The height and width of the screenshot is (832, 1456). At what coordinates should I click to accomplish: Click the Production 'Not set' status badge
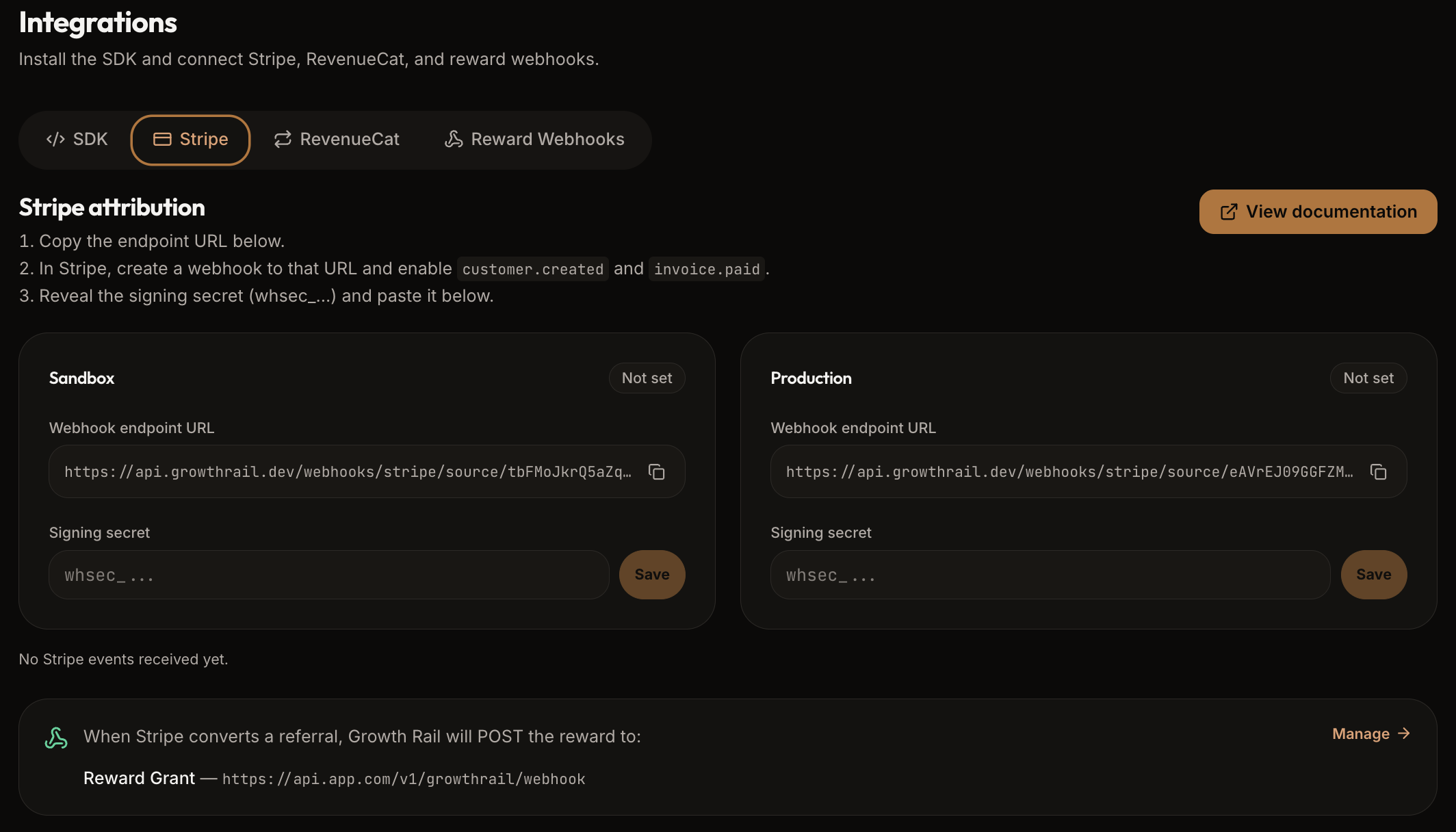tap(1368, 378)
